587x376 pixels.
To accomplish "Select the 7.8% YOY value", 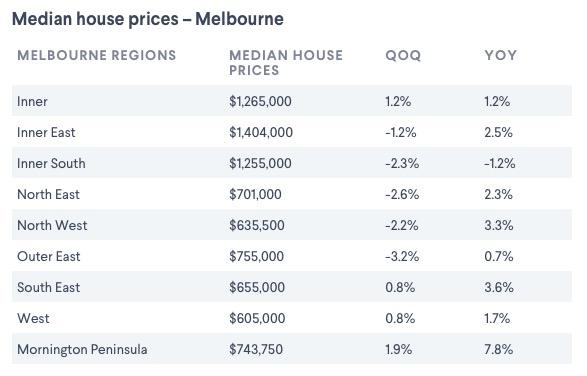I will 498,350.
